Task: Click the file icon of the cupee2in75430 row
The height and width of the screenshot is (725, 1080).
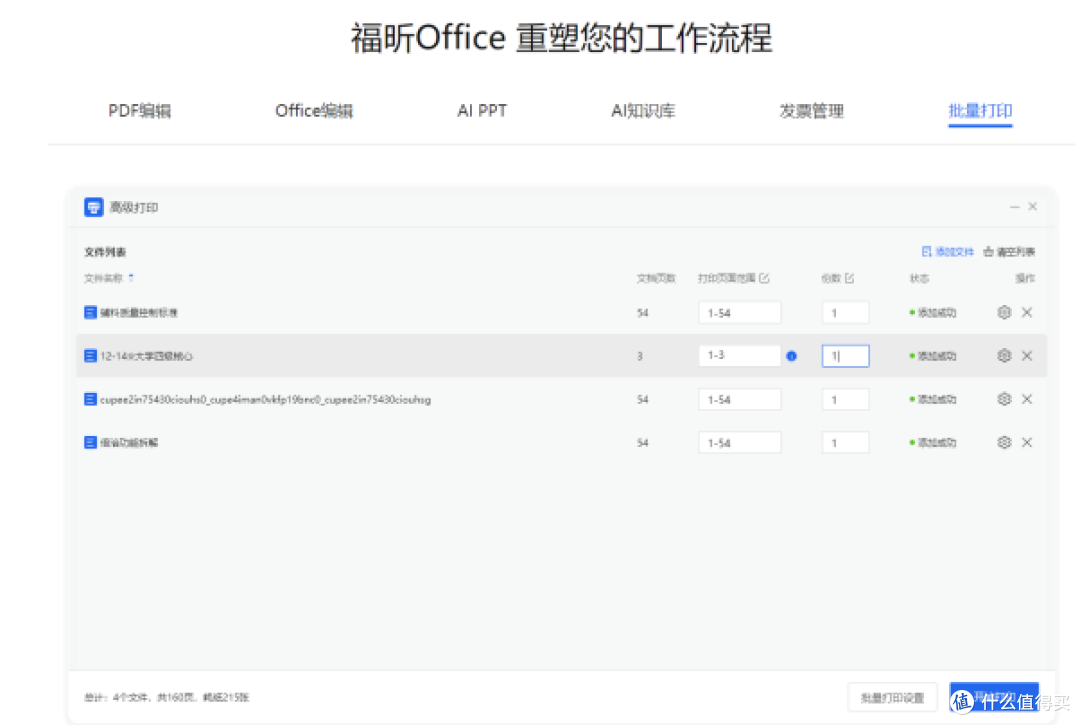Action: 90,399
